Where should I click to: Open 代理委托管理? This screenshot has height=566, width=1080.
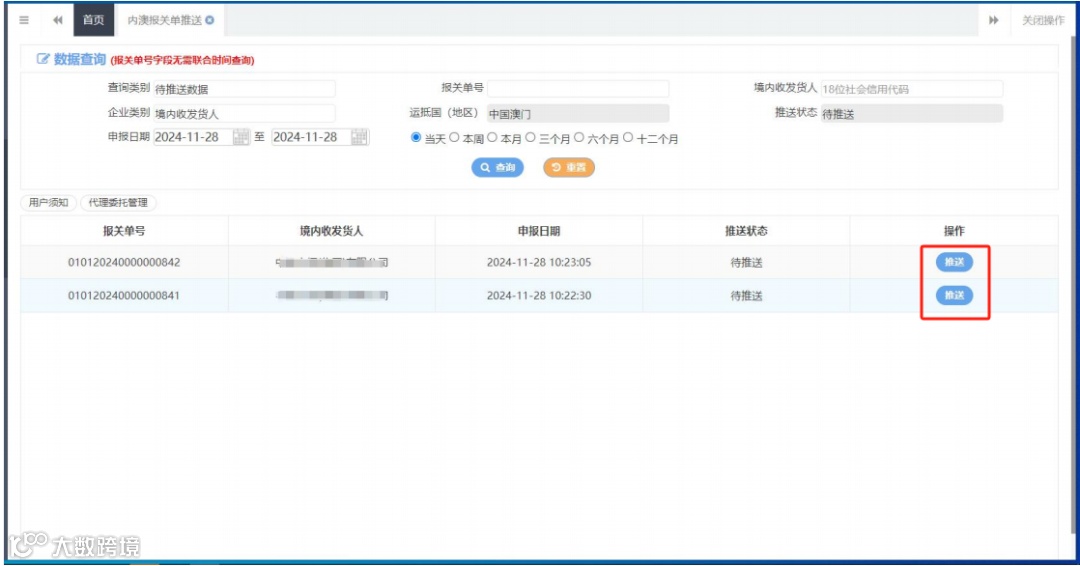point(118,202)
